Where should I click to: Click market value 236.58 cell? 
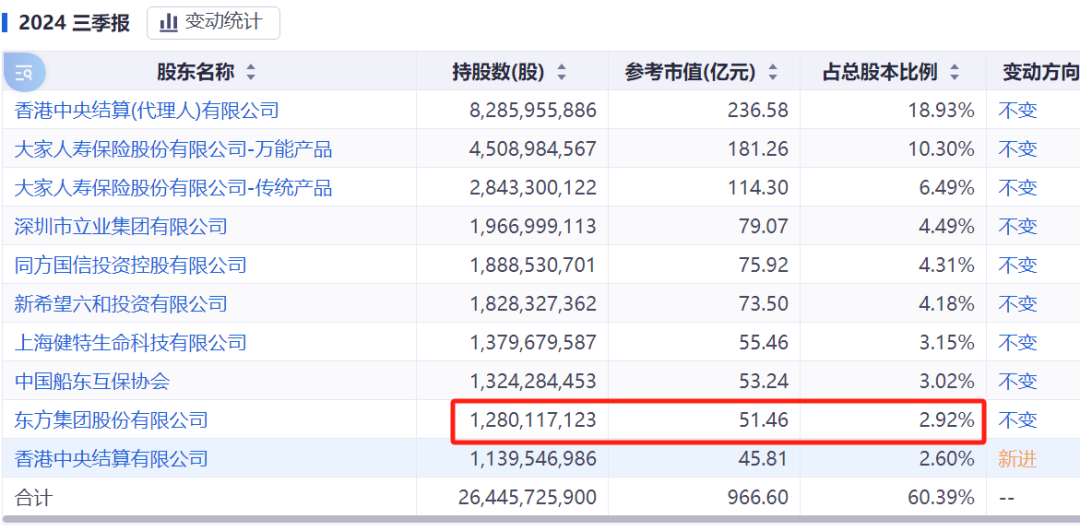(x=758, y=110)
